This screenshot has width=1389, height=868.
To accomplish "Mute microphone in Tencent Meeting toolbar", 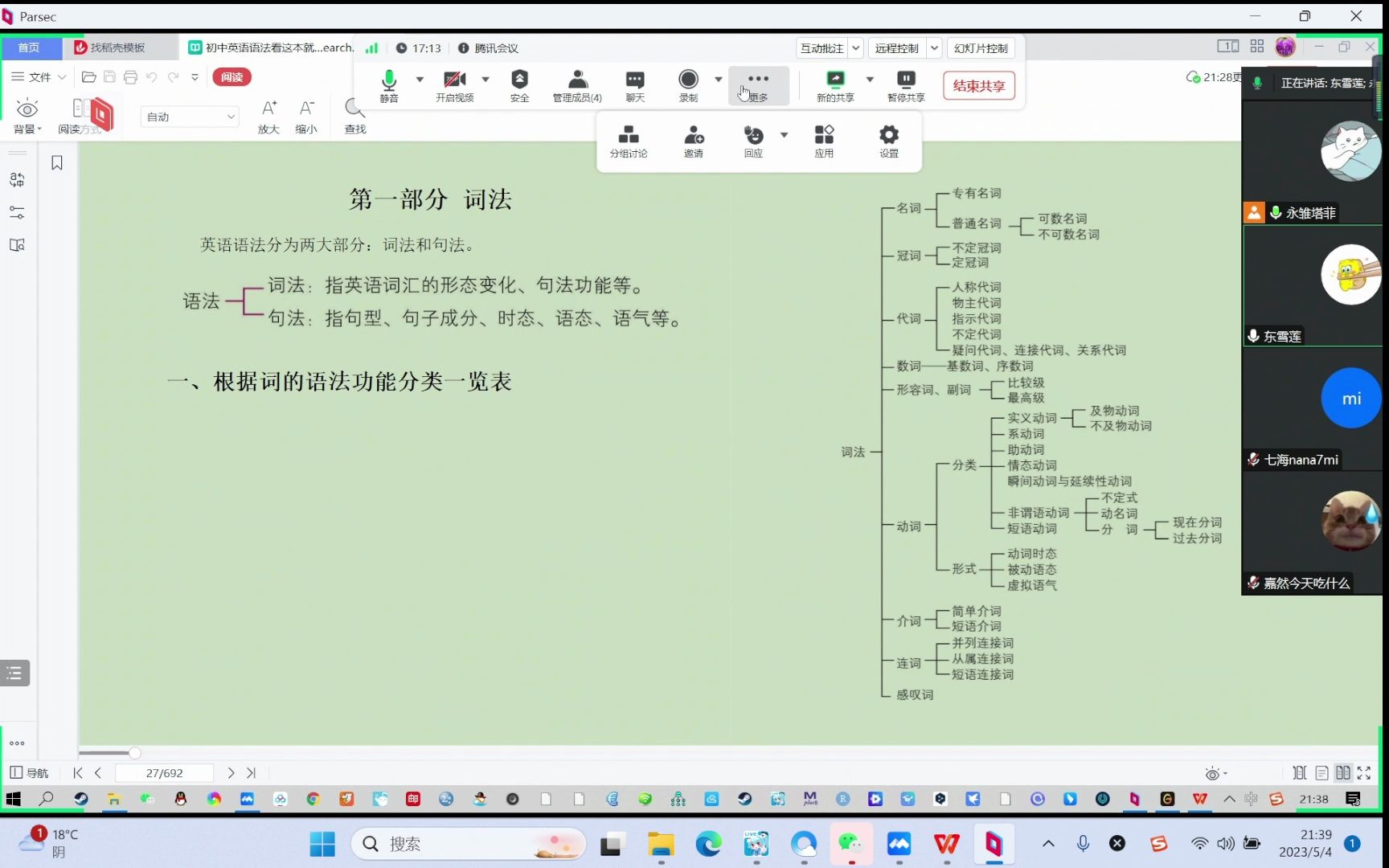I will coord(389,85).
